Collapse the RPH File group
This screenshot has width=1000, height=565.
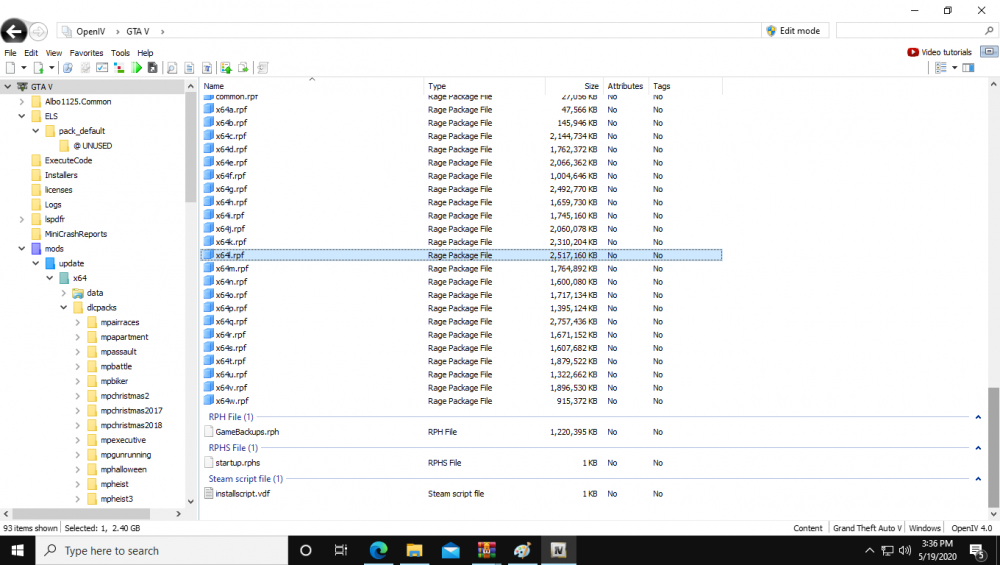click(978, 417)
